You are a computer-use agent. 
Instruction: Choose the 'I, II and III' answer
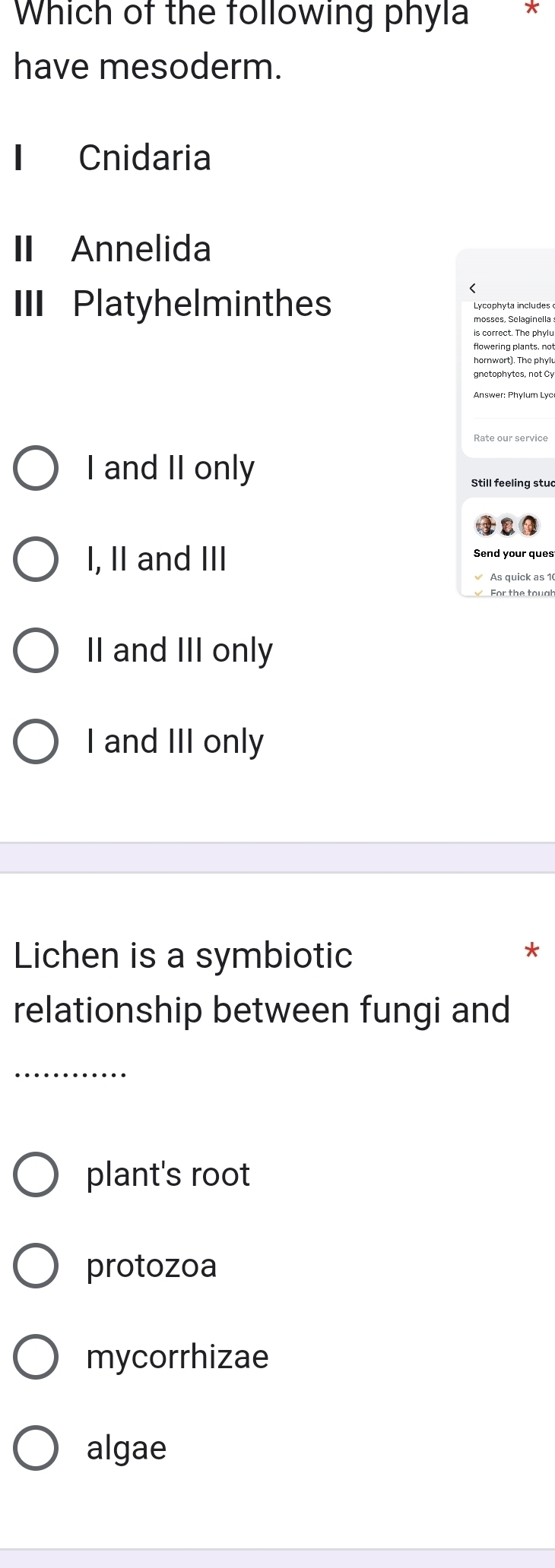35,559
